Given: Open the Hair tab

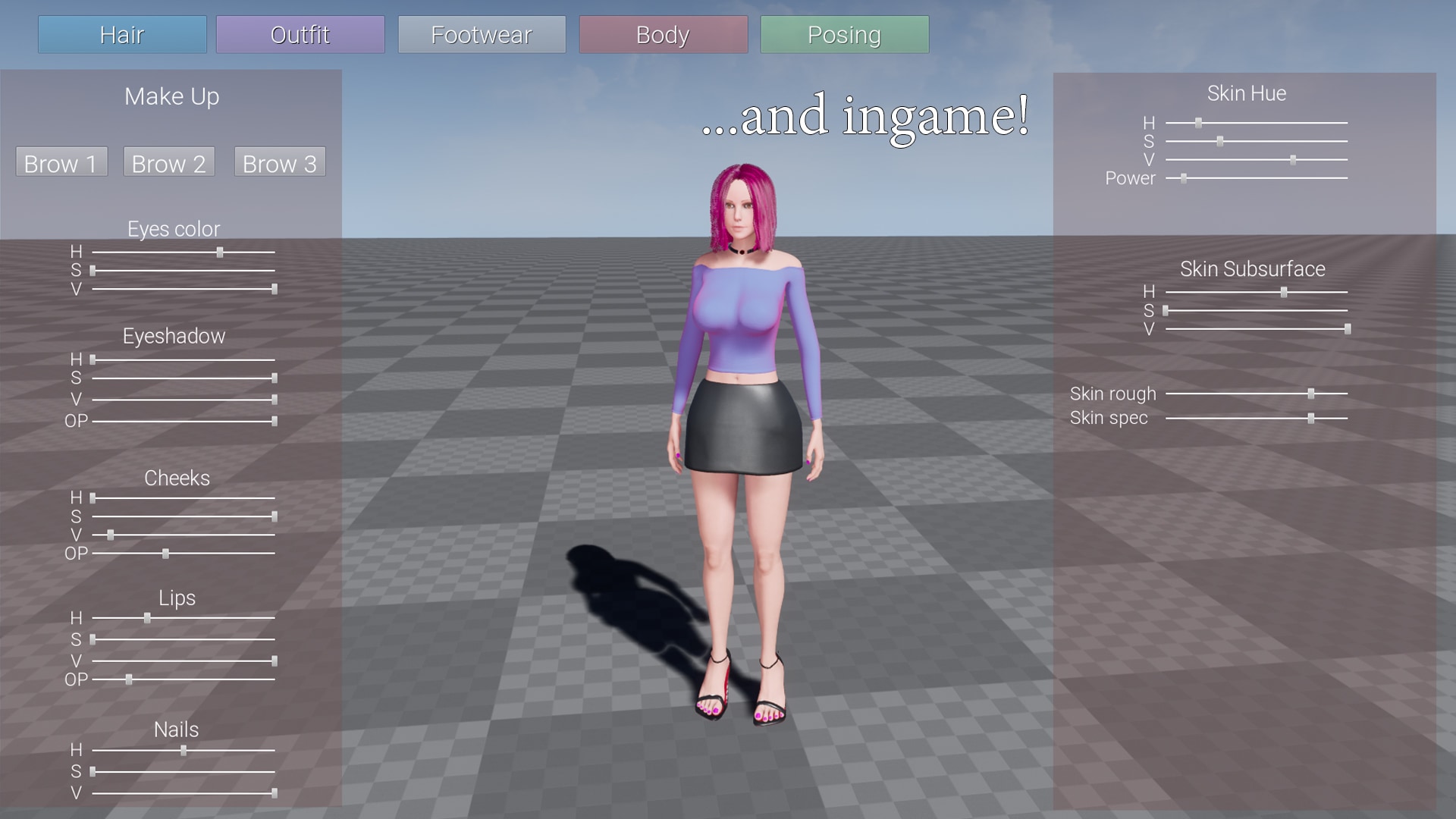Looking at the screenshot, I should pyautogui.click(x=122, y=35).
